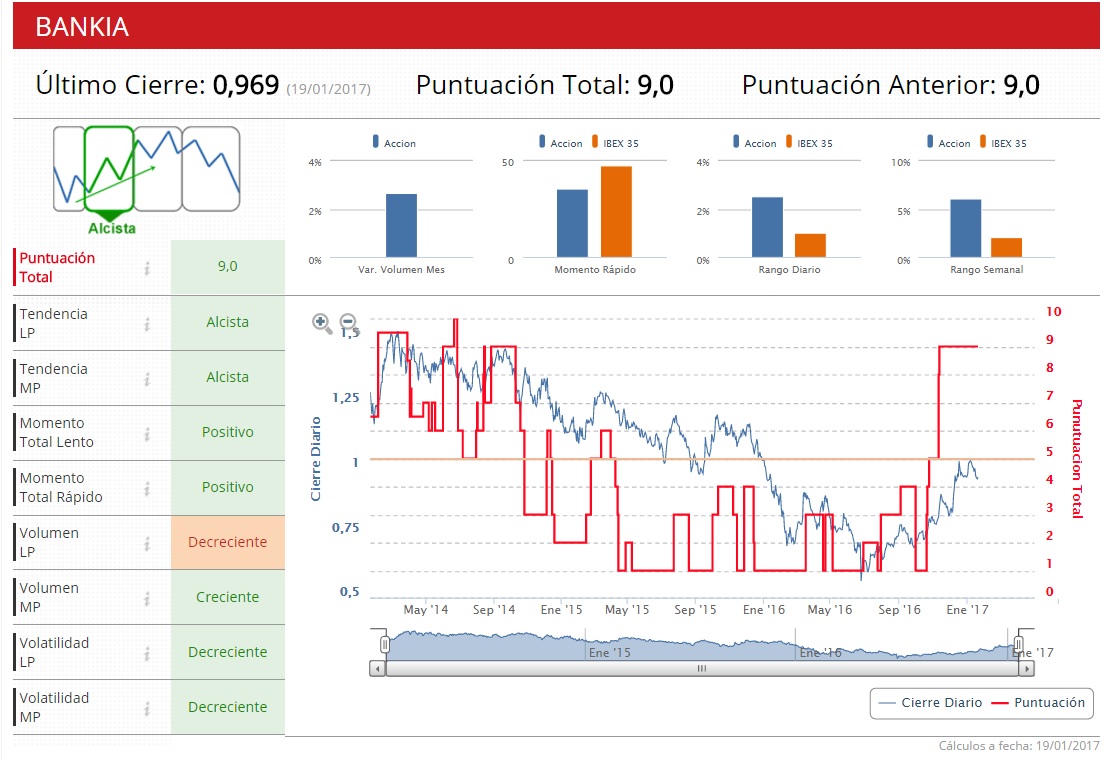Toggle Accion legend in Rango Diario chart

755,142
